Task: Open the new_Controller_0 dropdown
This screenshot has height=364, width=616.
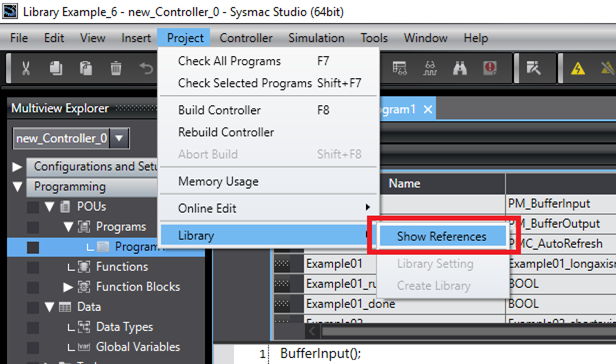Action: [x=119, y=138]
